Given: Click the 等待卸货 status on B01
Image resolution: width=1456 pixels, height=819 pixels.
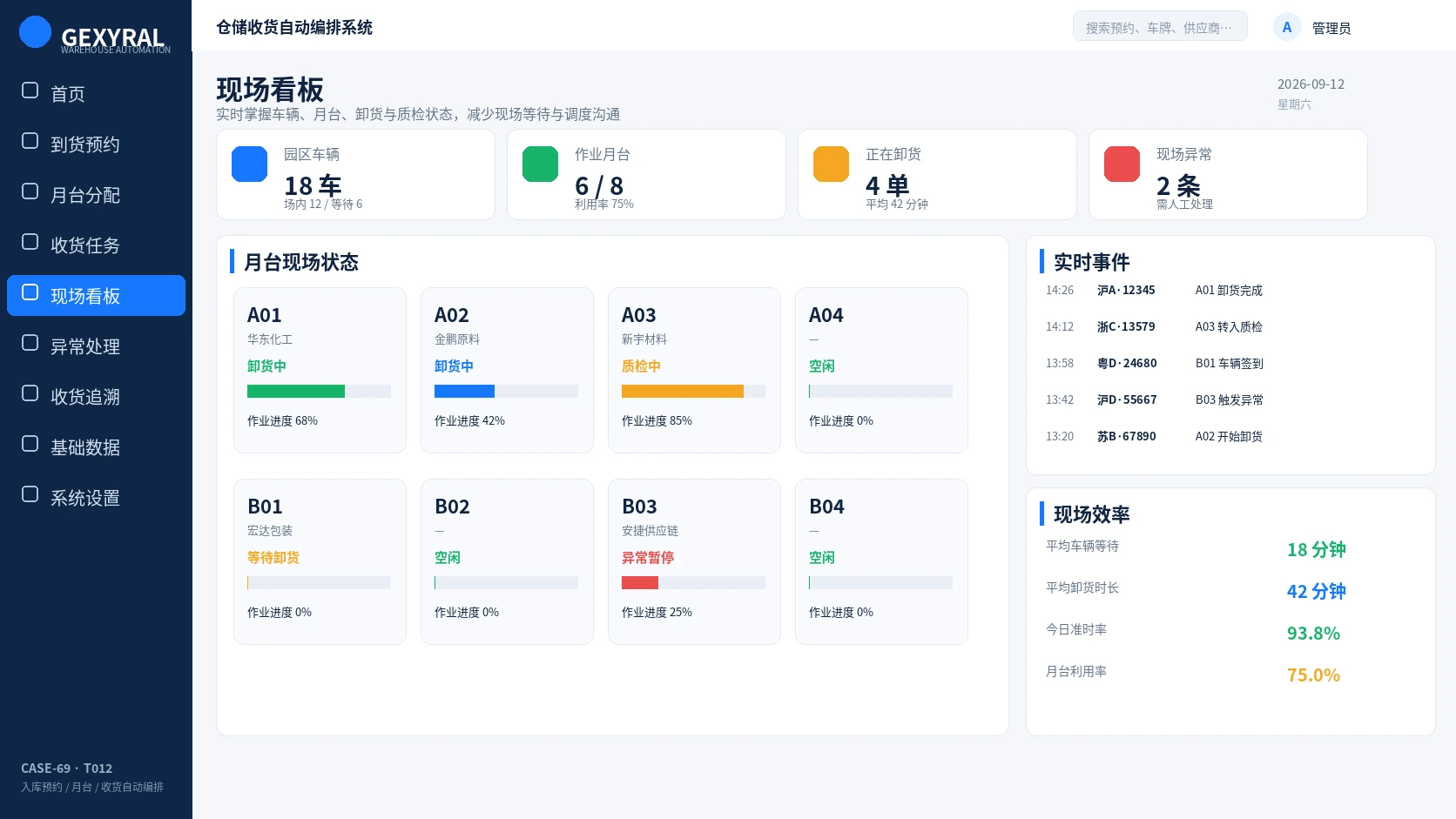Looking at the screenshot, I should coord(273,557).
